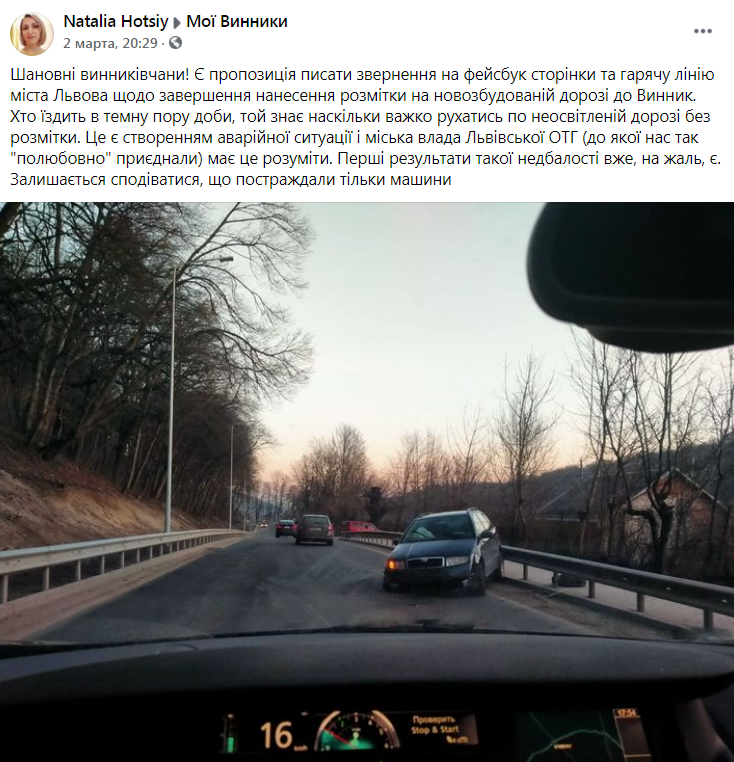
Task: Click the SUV driving ahead on the road
Action: coord(315,529)
